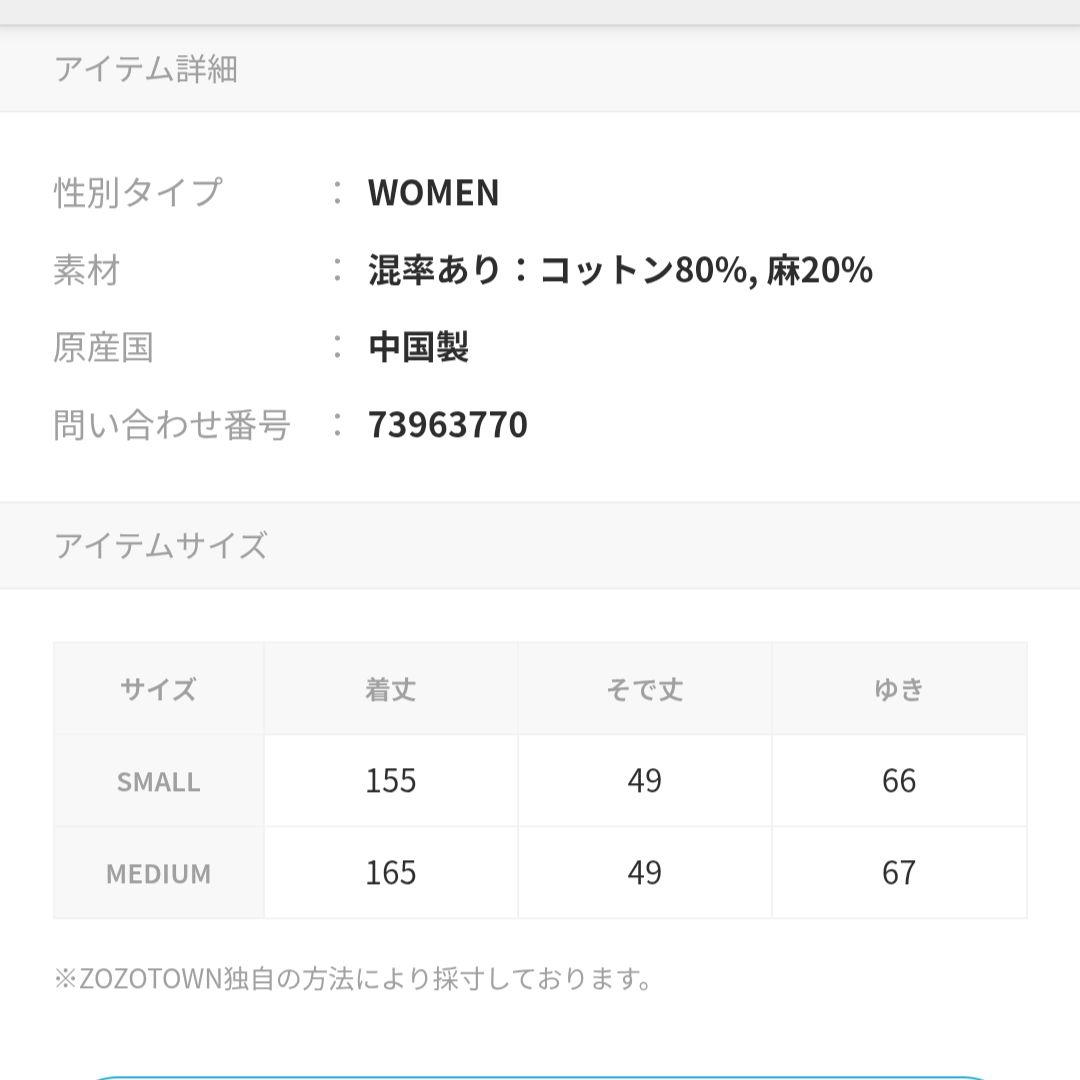The image size is (1080, 1080).
Task: Click the 着丈 column header
Action: coord(391,689)
